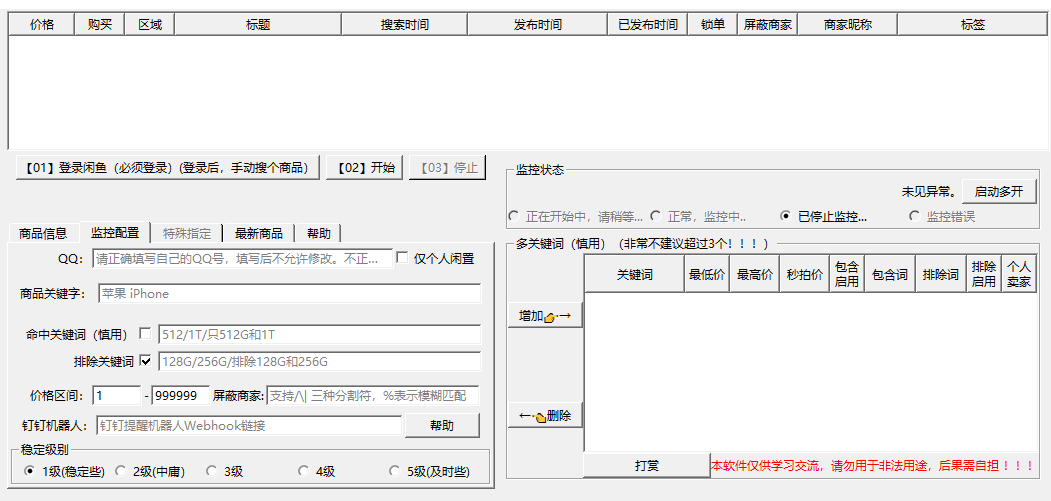Click the maximum price field showing 999999
Viewport: 1051px width, 501px height.
click(x=181, y=396)
